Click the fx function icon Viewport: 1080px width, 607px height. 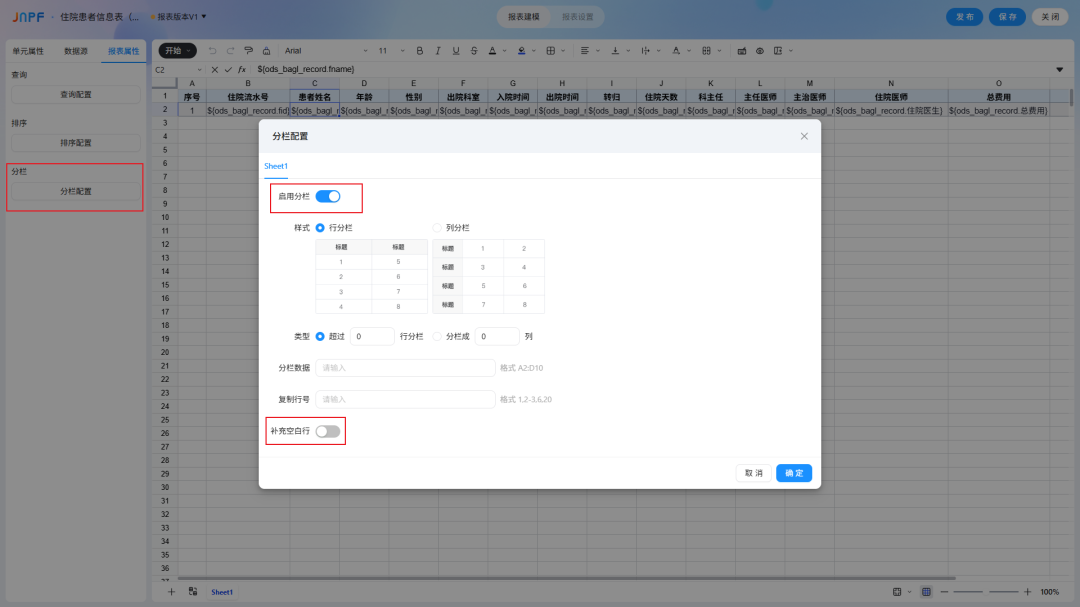click(x=242, y=70)
